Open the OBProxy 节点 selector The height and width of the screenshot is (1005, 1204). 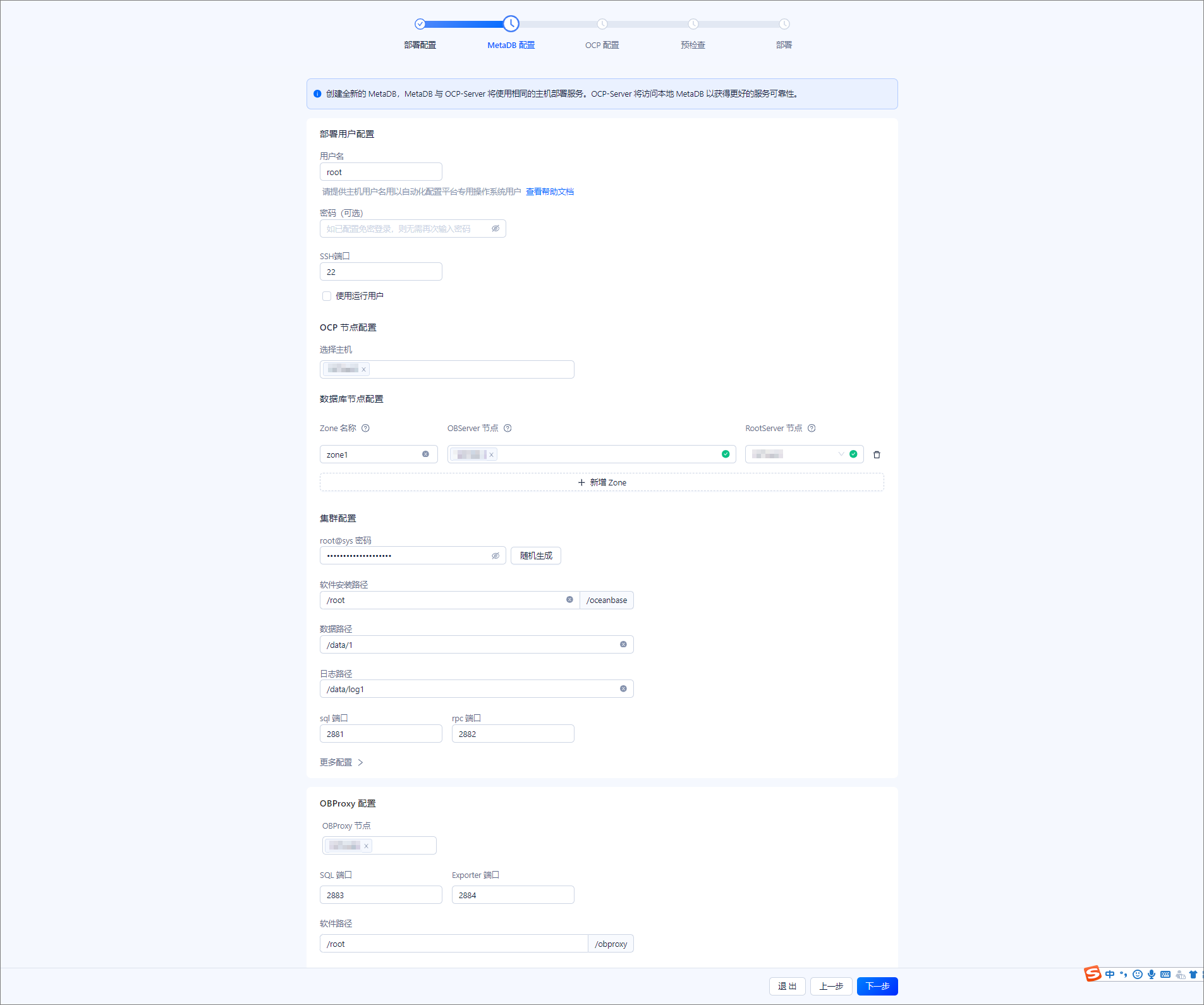click(x=379, y=845)
